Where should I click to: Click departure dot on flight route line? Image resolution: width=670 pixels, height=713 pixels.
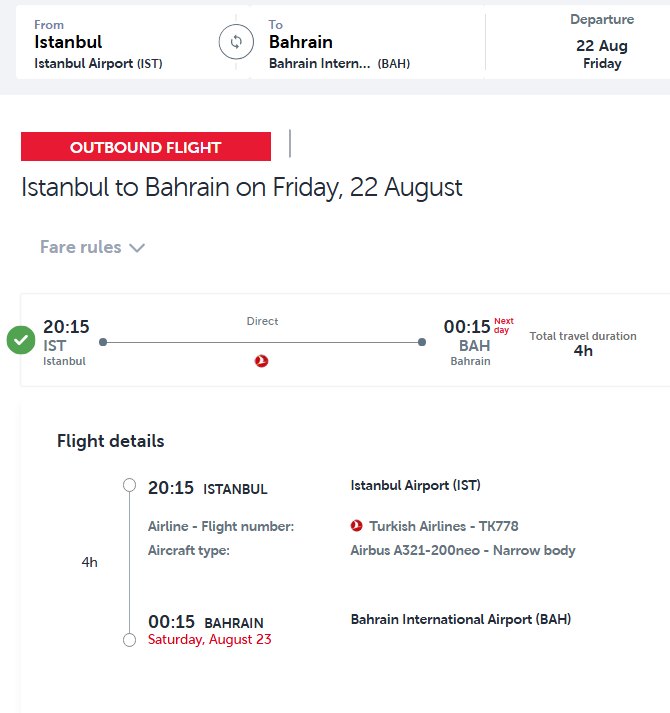pos(103,342)
